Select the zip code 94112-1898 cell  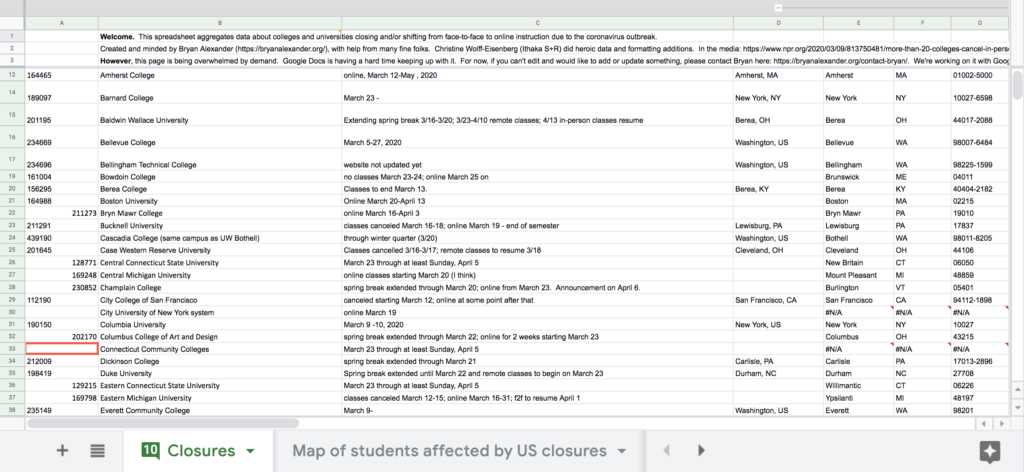pyautogui.click(x=980, y=300)
